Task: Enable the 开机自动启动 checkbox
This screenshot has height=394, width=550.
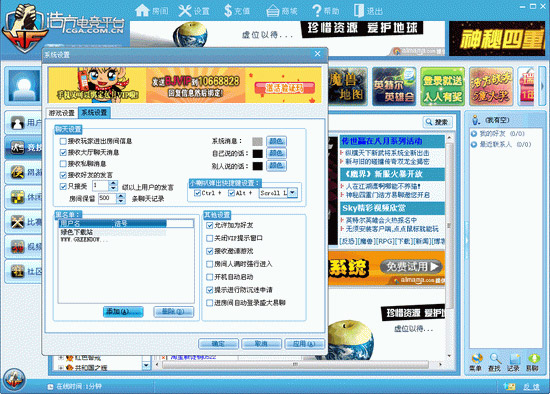Action: pos(210,277)
